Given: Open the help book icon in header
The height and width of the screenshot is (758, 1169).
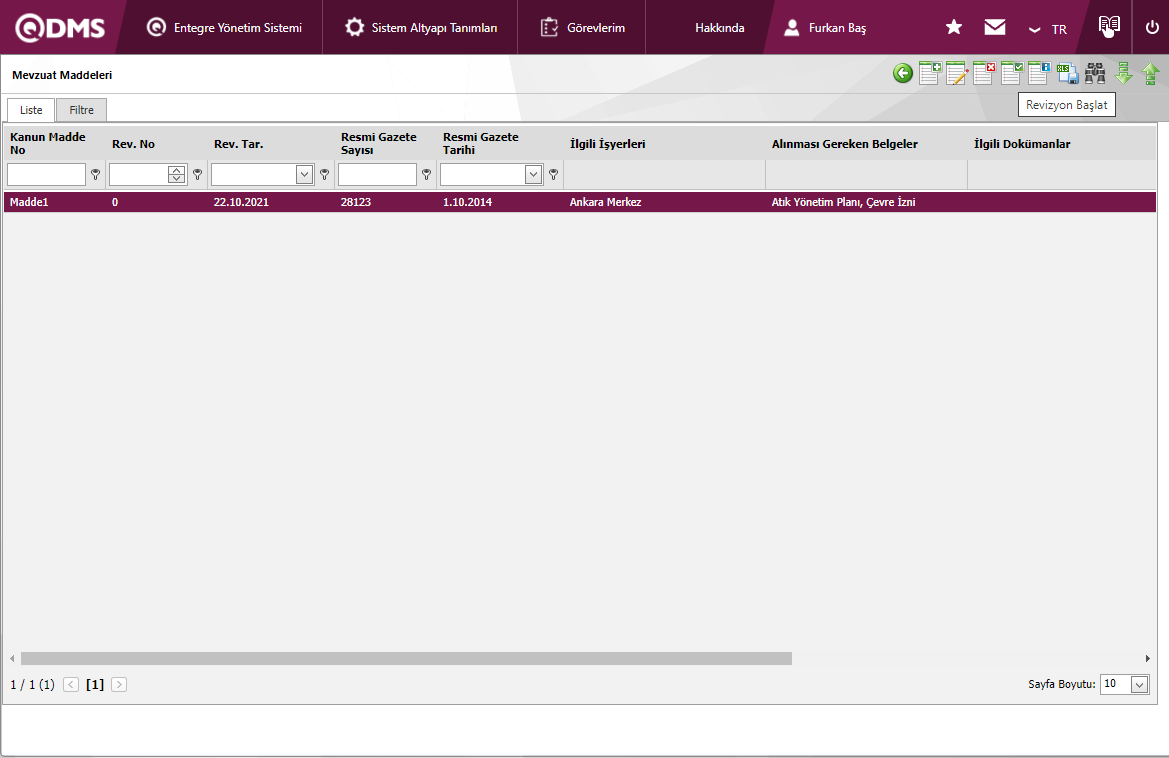Looking at the screenshot, I should point(1109,26).
